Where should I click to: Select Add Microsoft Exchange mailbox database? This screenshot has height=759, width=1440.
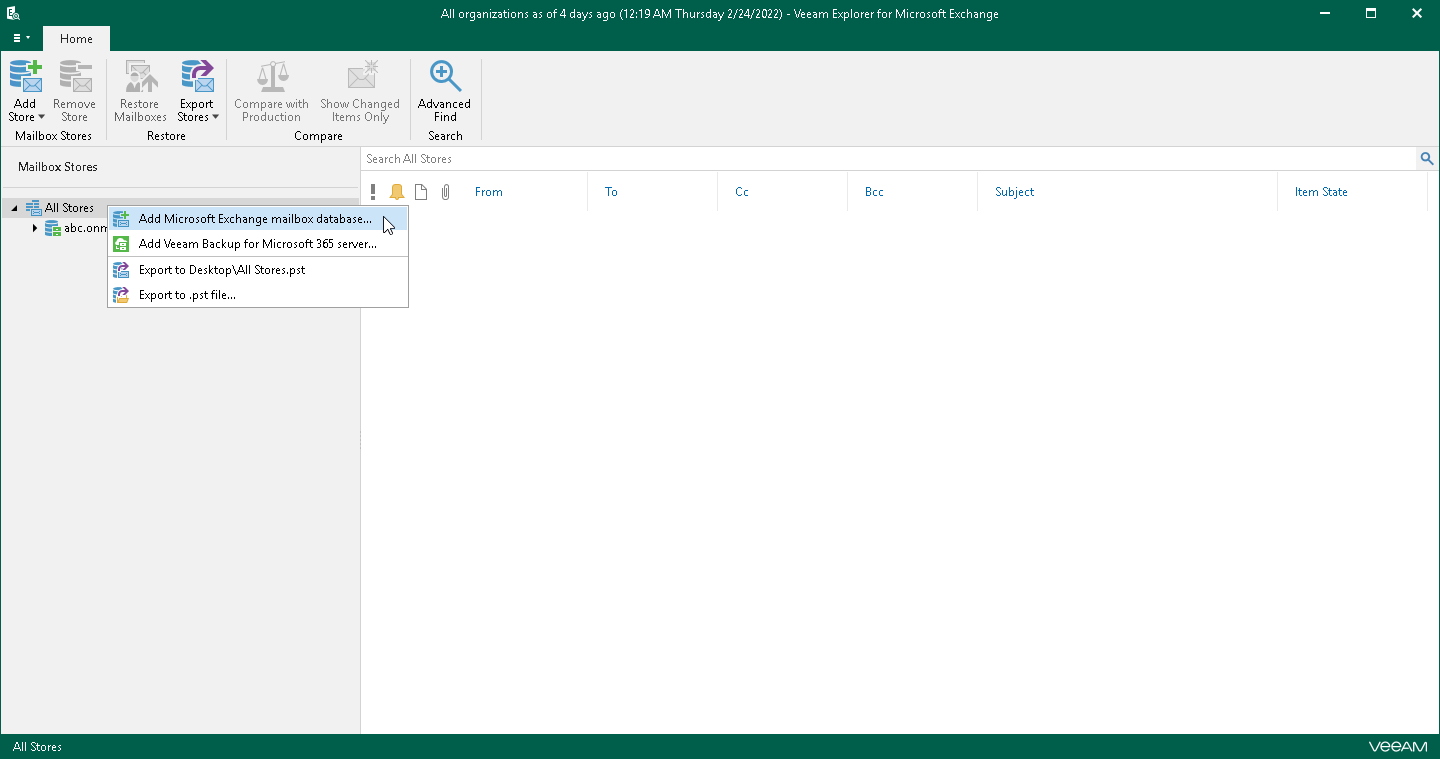pyautogui.click(x=258, y=219)
